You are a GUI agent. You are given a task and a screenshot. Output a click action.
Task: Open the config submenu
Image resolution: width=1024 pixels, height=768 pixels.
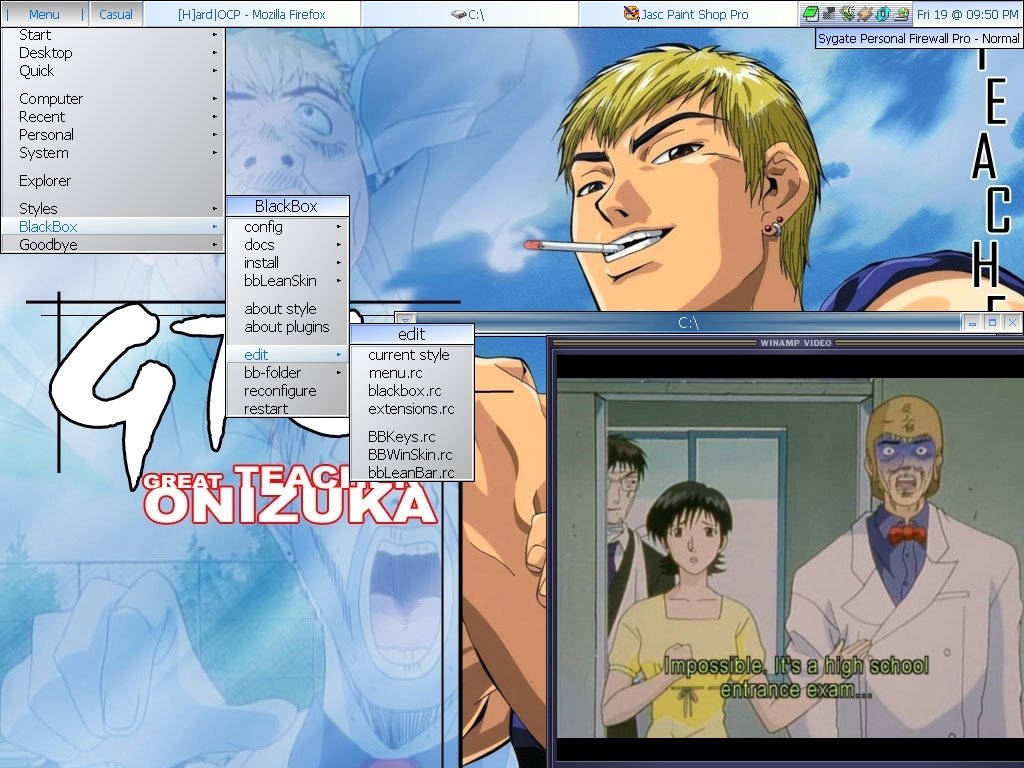(287, 227)
